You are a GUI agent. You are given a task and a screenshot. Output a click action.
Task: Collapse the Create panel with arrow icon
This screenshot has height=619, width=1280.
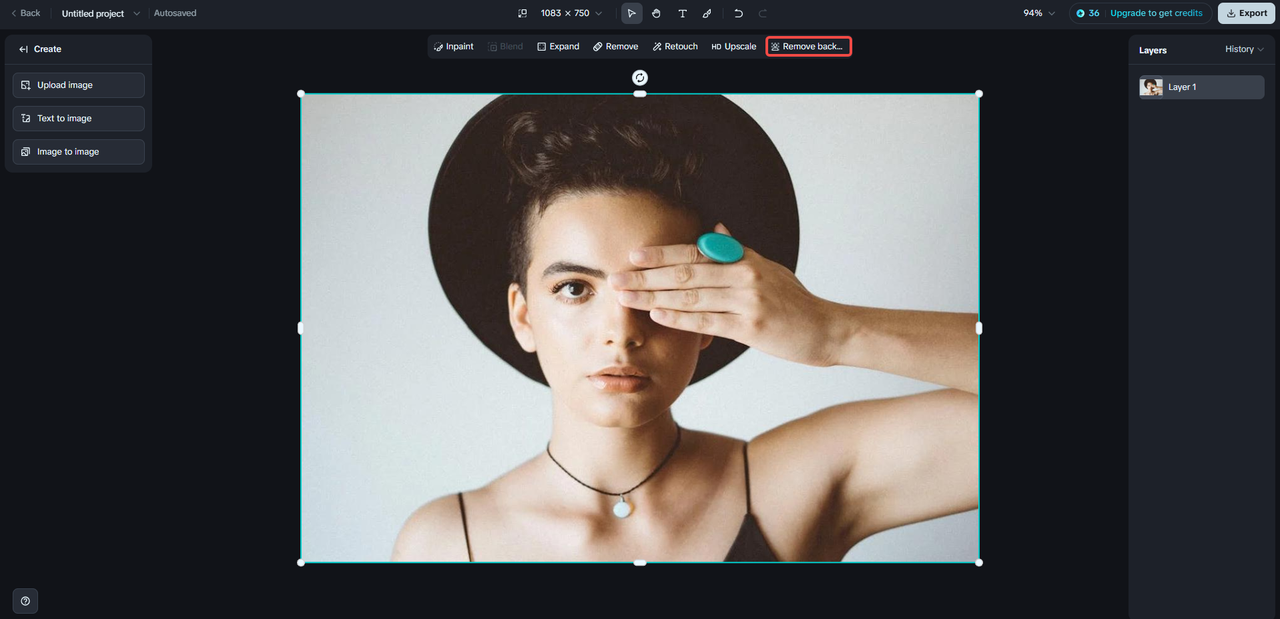click(x=24, y=49)
